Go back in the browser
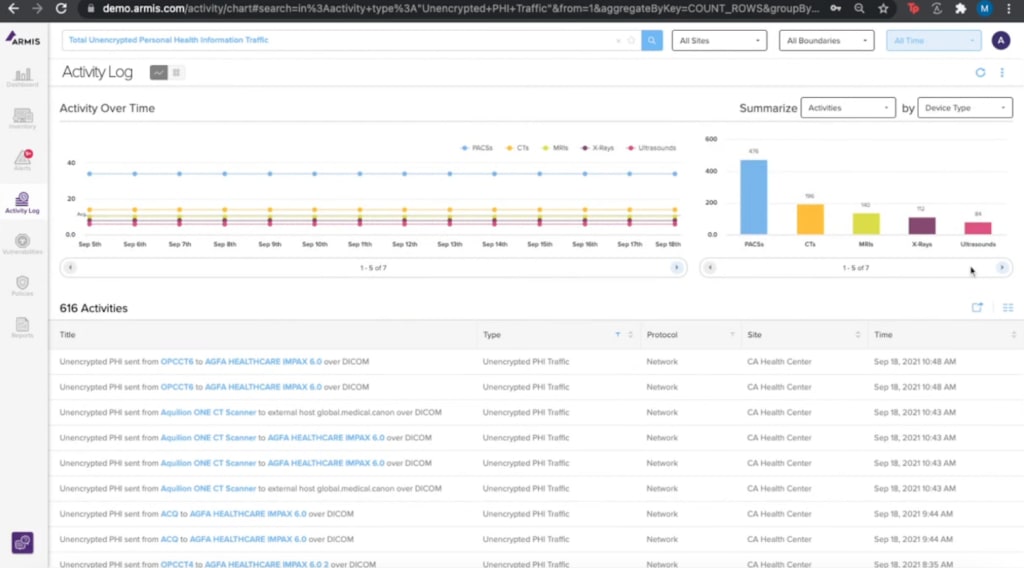 pos(13,8)
